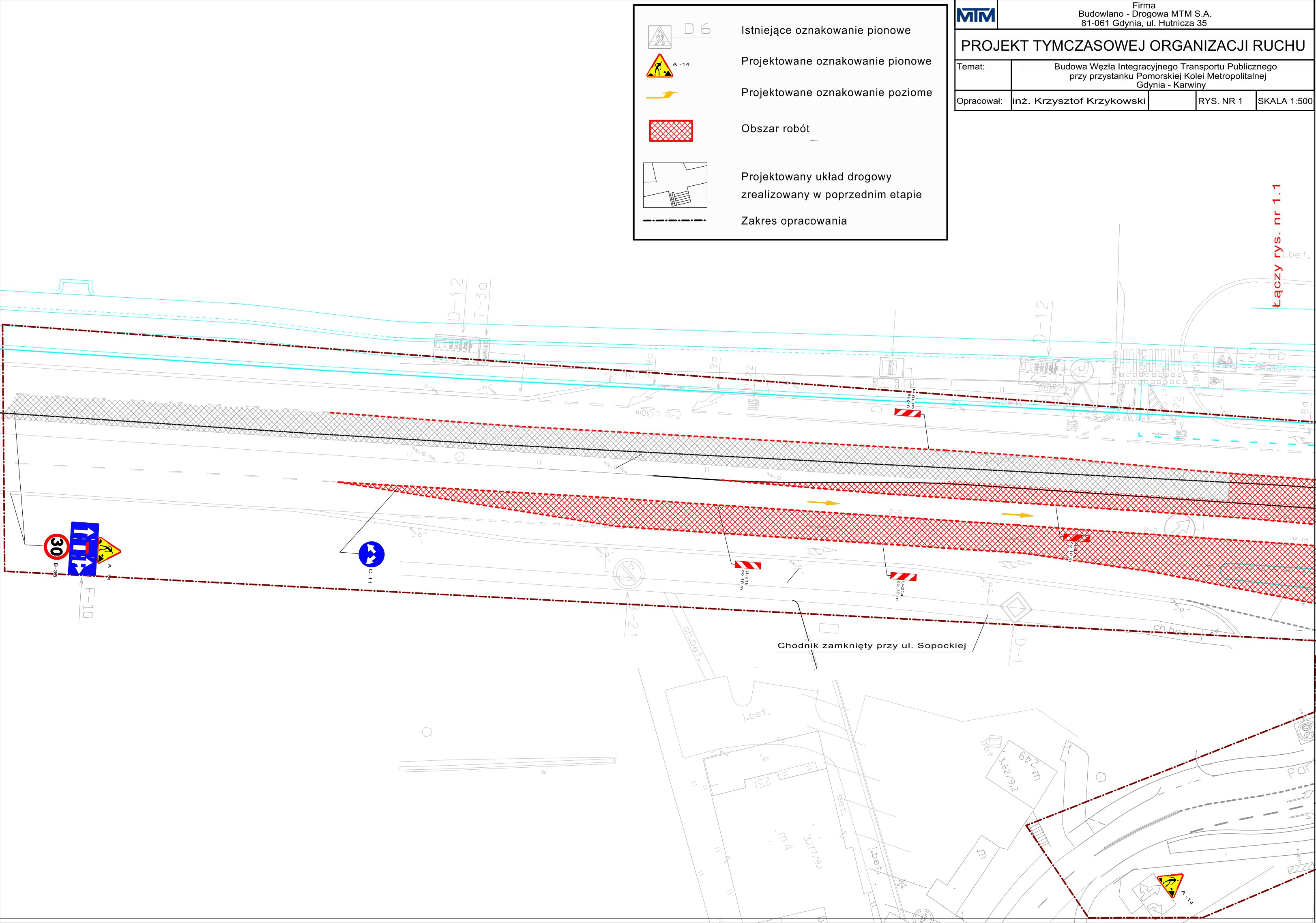
Task: Select the 'PROJEKT TYMCZASOWEJ ORGANIZACJI RUCHU' title
Action: coord(1133,46)
